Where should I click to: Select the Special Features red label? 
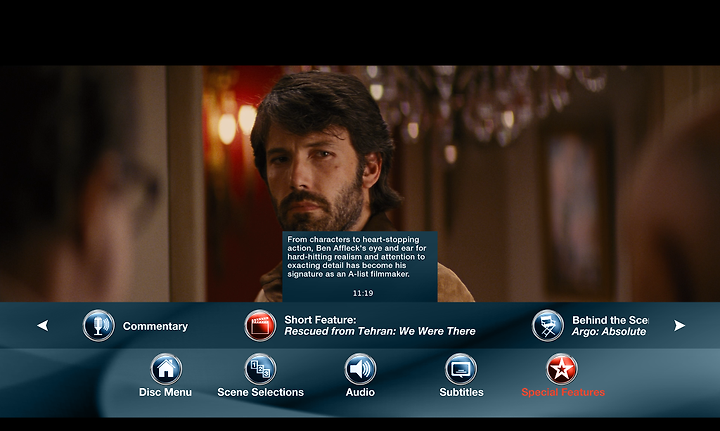point(563,392)
